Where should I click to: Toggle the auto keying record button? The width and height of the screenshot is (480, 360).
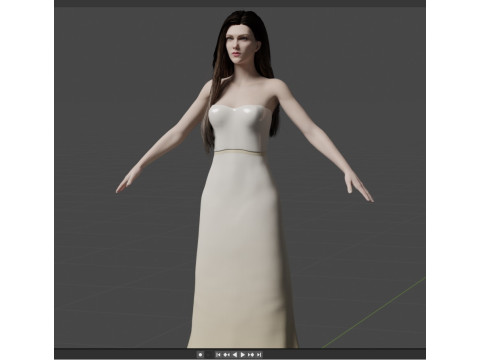pos(200,355)
